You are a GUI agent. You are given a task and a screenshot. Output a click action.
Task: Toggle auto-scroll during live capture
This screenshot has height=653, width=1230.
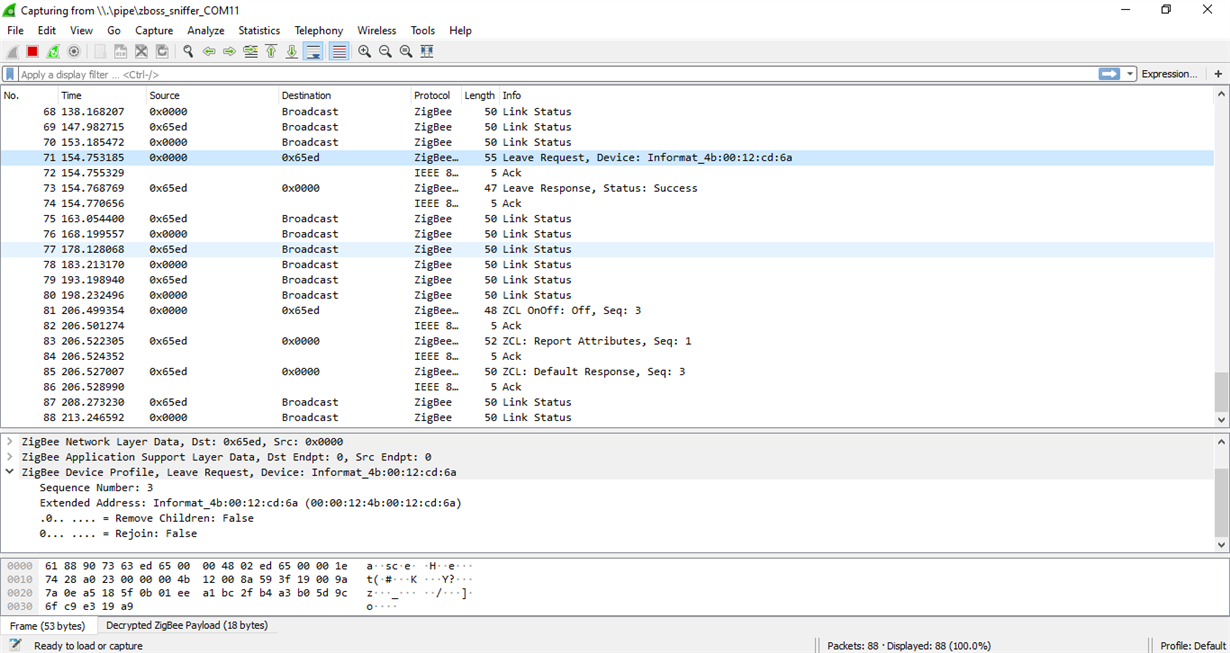point(313,51)
